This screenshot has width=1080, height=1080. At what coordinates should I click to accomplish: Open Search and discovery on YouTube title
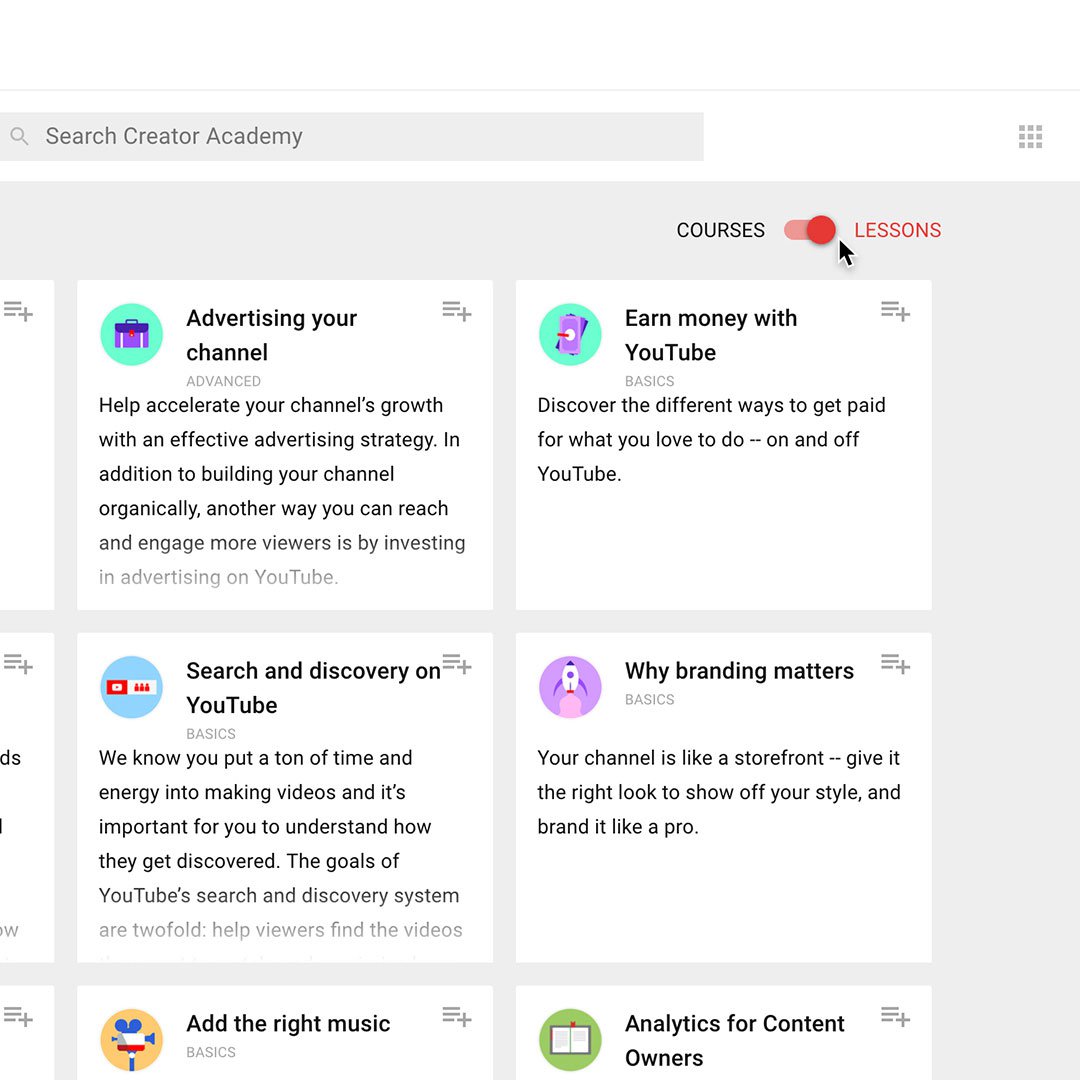pos(313,688)
